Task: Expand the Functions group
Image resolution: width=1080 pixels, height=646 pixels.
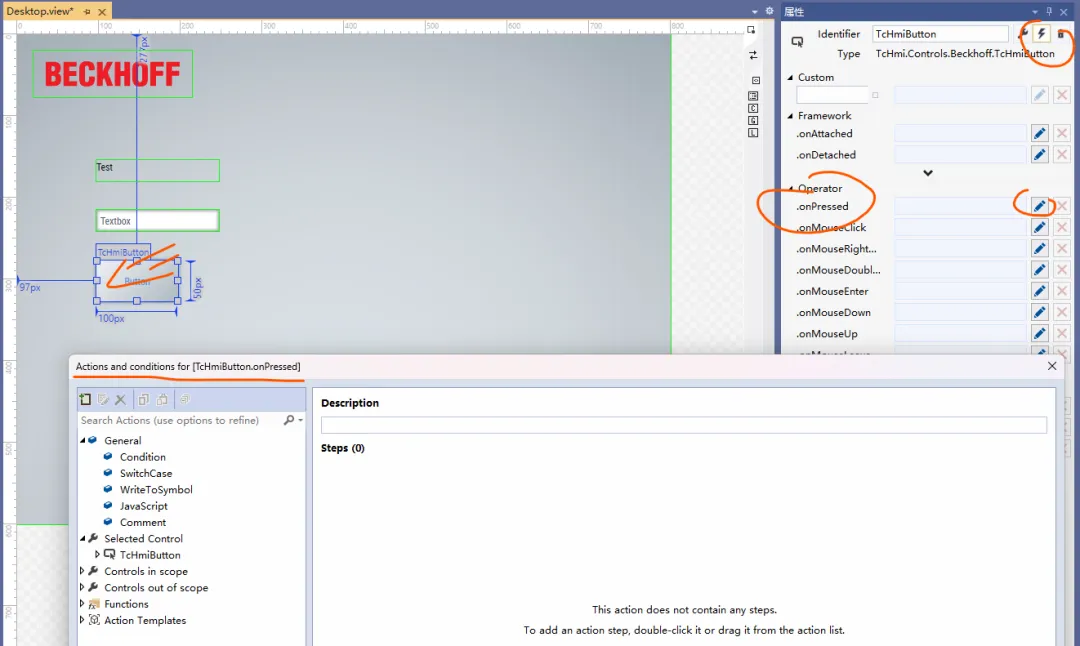Action: point(82,604)
